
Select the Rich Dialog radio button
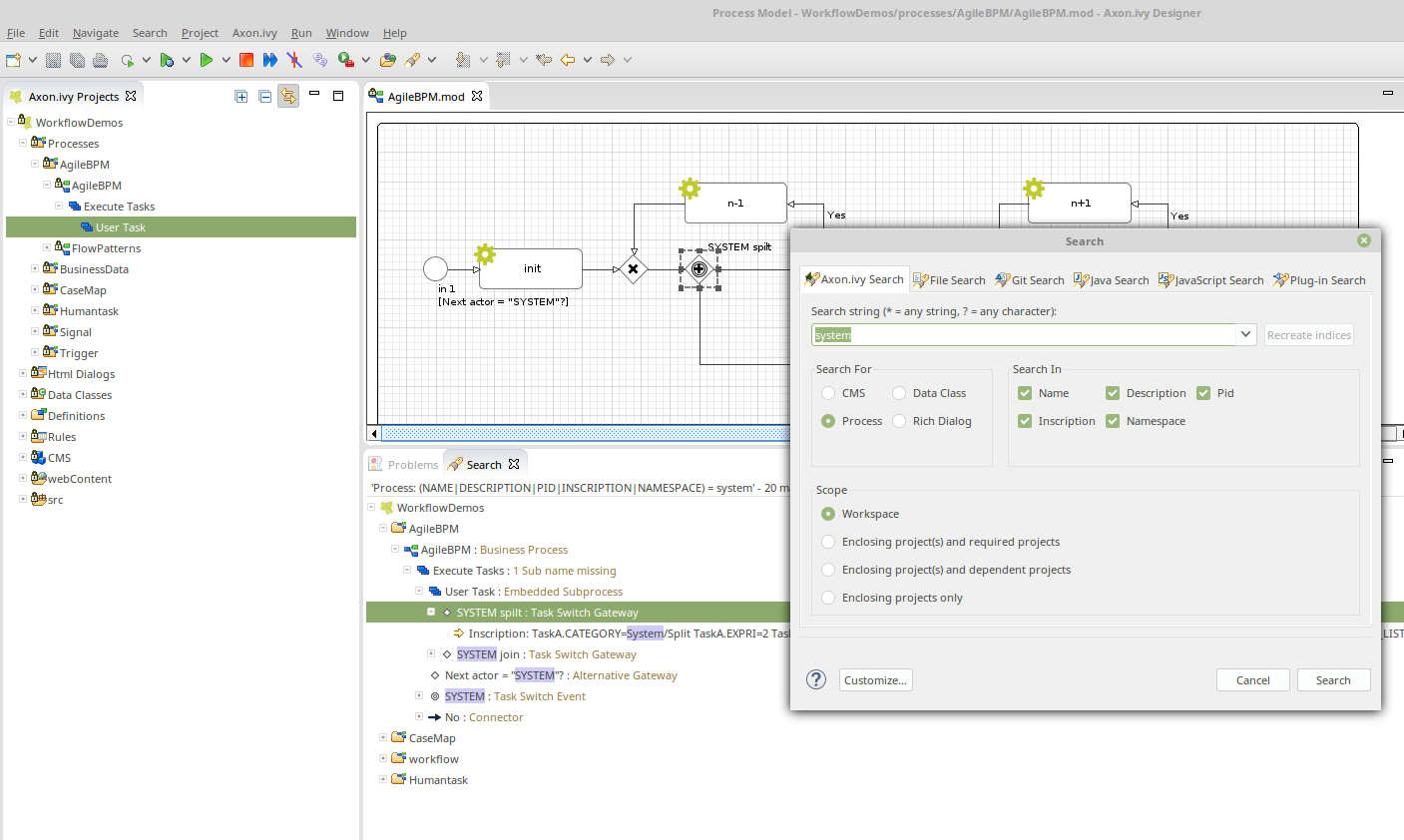[899, 421]
